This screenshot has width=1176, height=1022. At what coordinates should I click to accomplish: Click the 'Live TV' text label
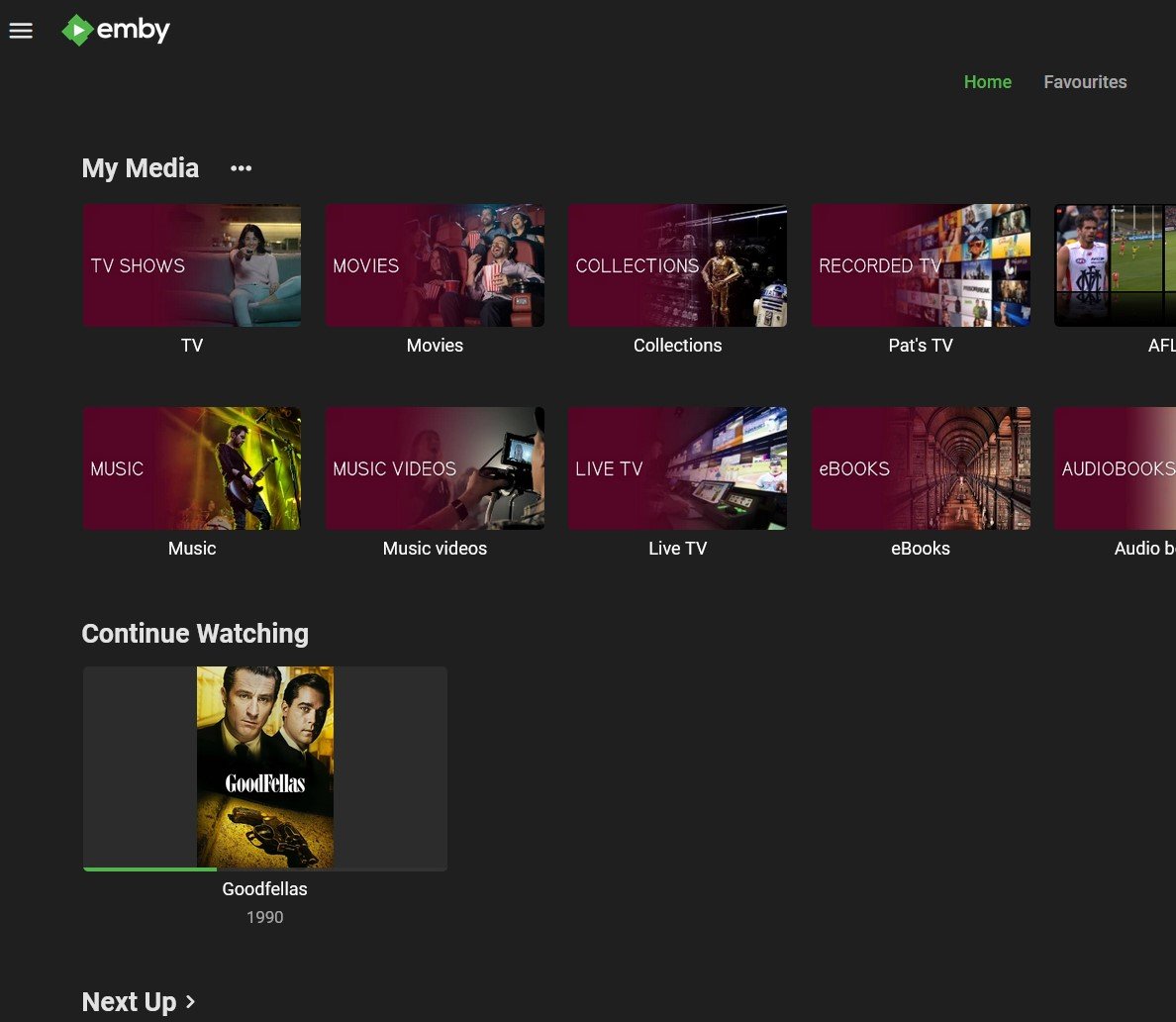[677, 549]
